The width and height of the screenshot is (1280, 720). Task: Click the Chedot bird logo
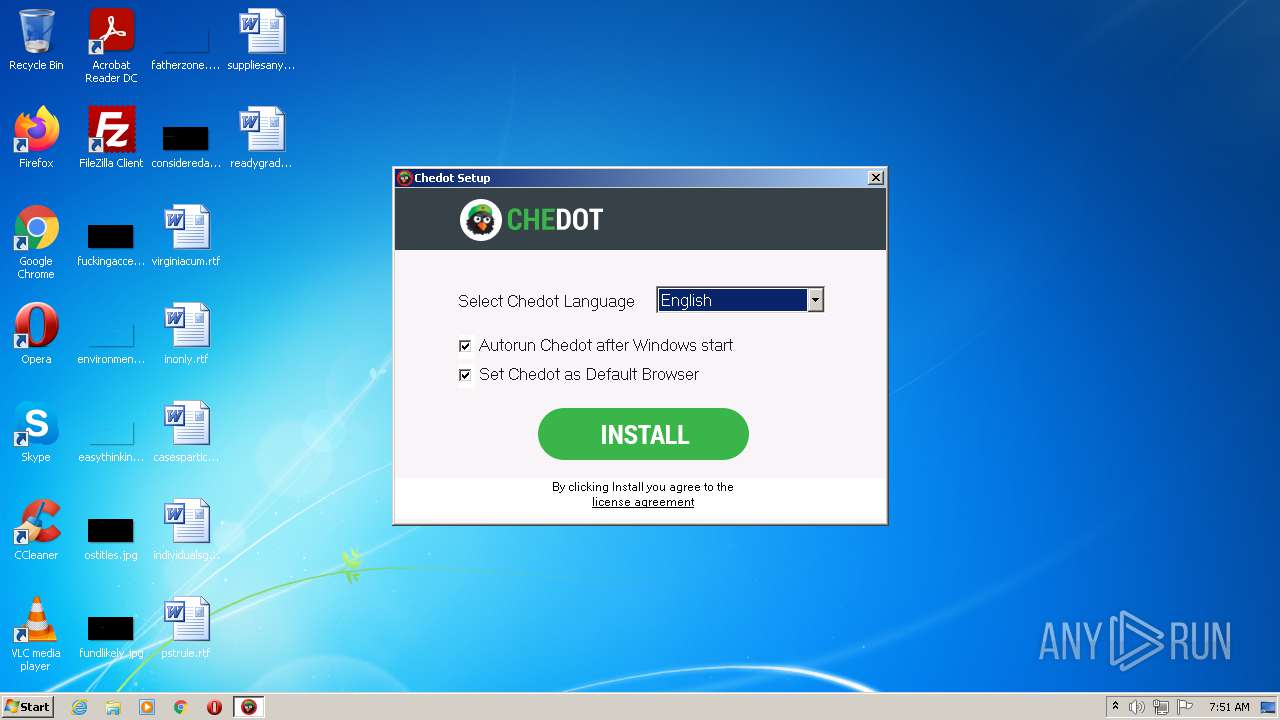point(481,220)
